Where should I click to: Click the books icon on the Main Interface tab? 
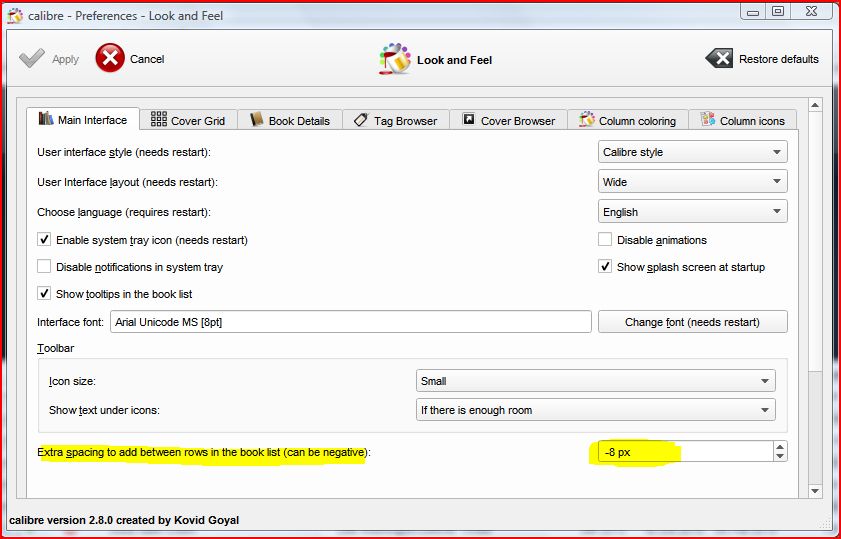(x=46, y=119)
